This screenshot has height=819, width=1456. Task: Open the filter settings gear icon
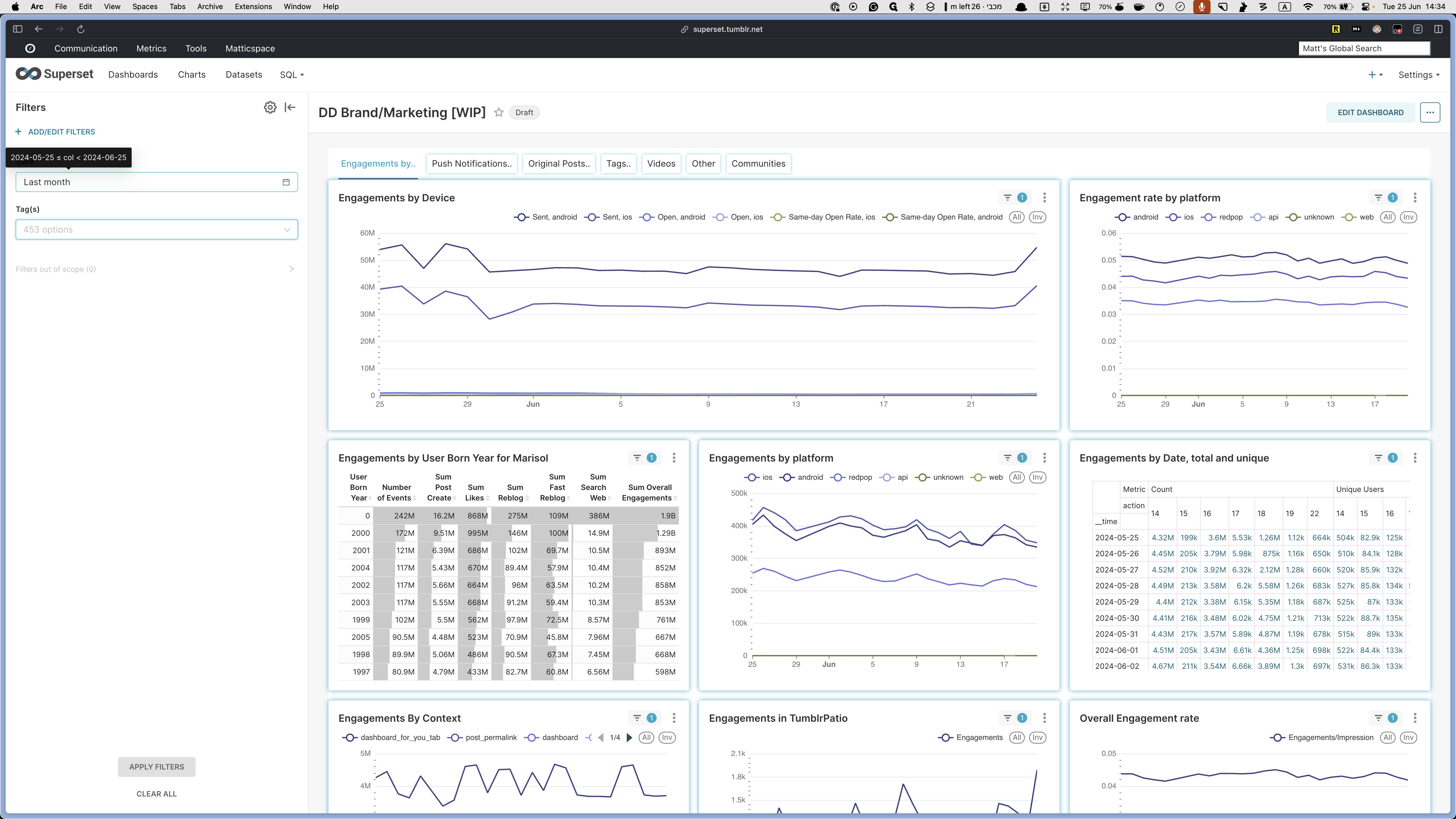pos(270,107)
